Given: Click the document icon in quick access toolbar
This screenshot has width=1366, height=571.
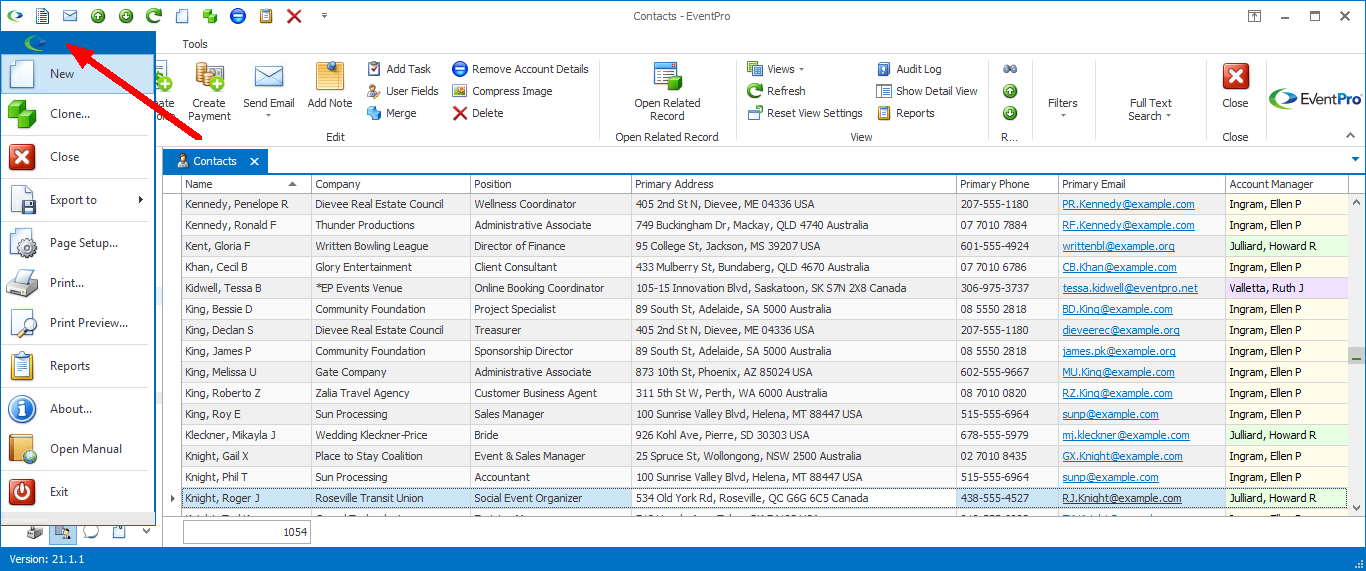Looking at the screenshot, I should [x=42, y=16].
